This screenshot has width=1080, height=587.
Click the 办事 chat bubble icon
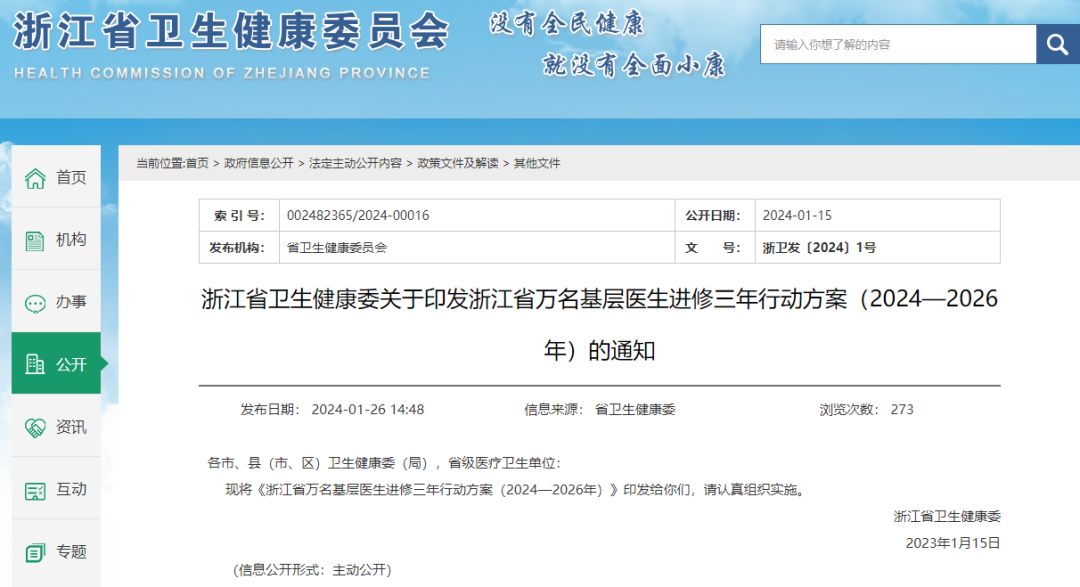coord(35,303)
